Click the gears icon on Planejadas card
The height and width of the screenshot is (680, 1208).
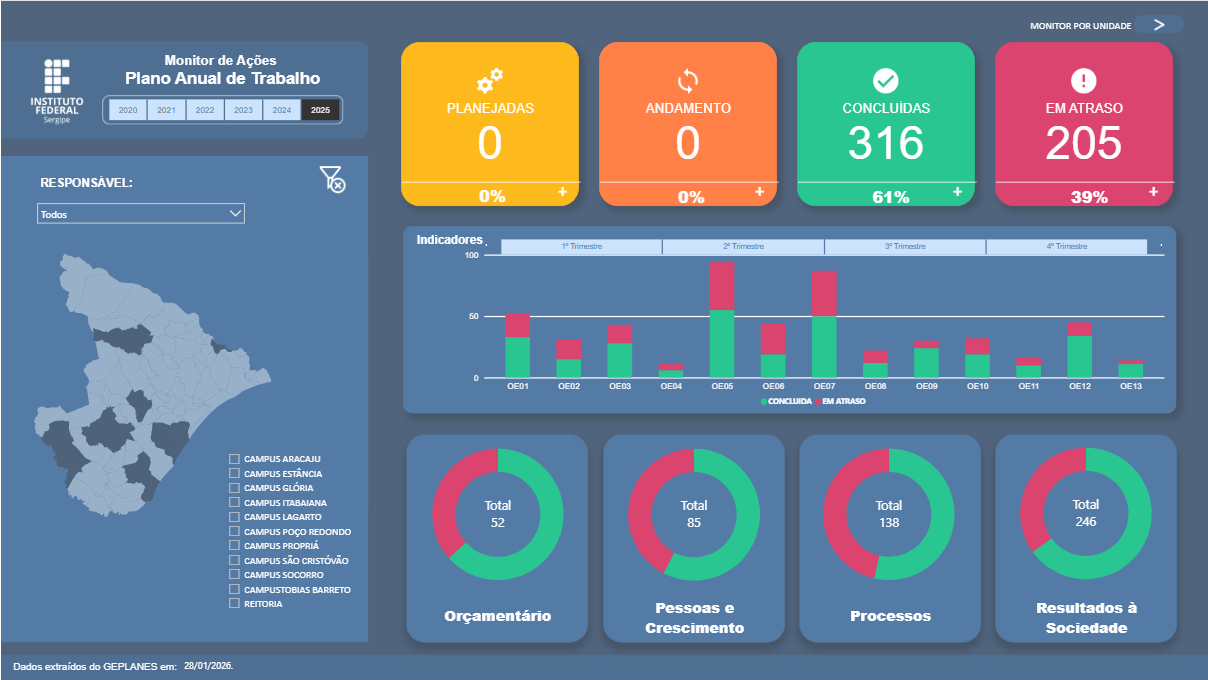coord(489,80)
